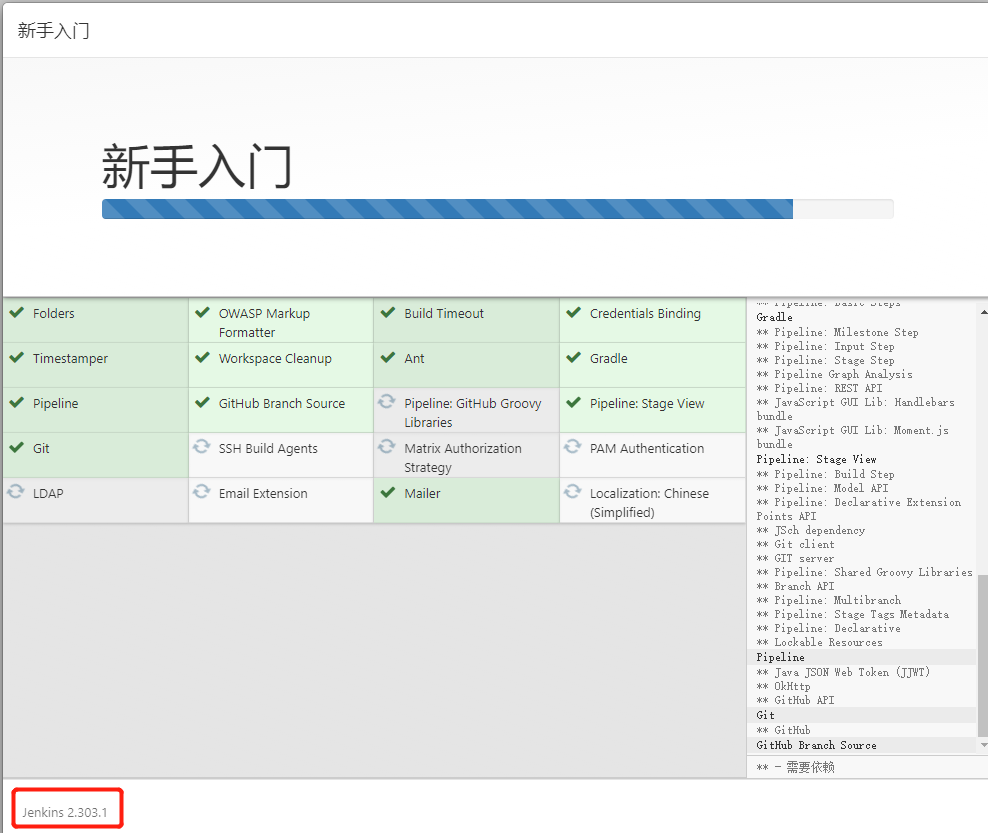Select the Build Timeout installed checkmark
This screenshot has height=833, width=988.
(x=388, y=313)
